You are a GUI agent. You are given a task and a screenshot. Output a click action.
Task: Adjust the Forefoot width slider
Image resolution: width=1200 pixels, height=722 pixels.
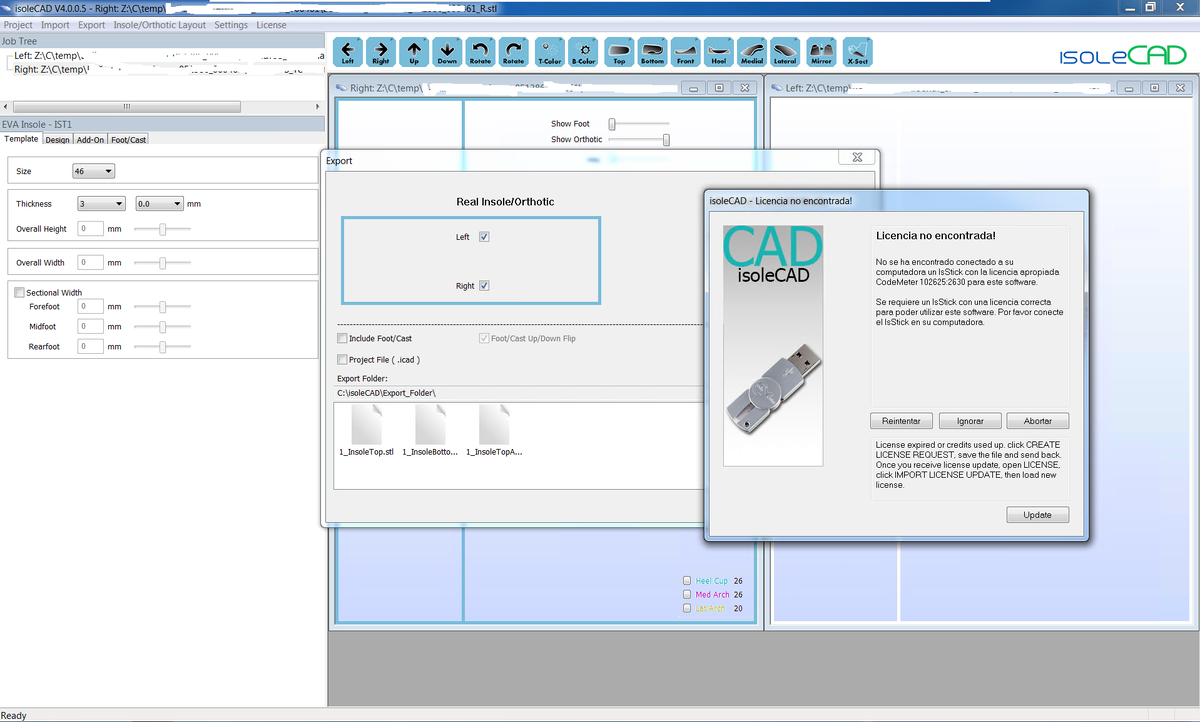click(x=162, y=306)
